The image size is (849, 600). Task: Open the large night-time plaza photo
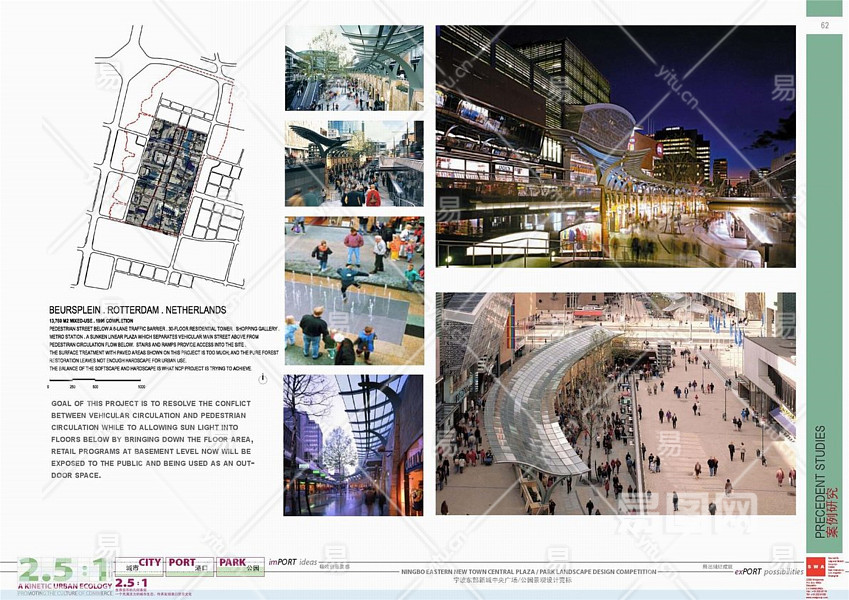click(x=616, y=146)
